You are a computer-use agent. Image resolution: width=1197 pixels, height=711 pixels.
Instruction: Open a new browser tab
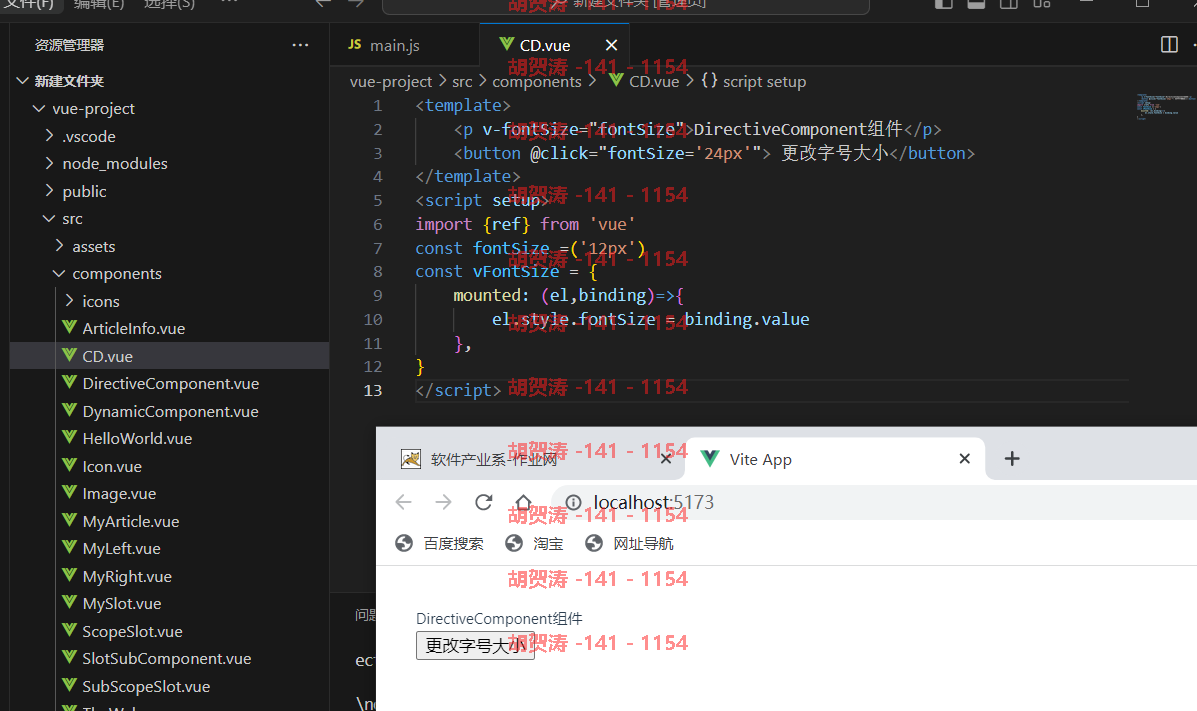click(1011, 458)
